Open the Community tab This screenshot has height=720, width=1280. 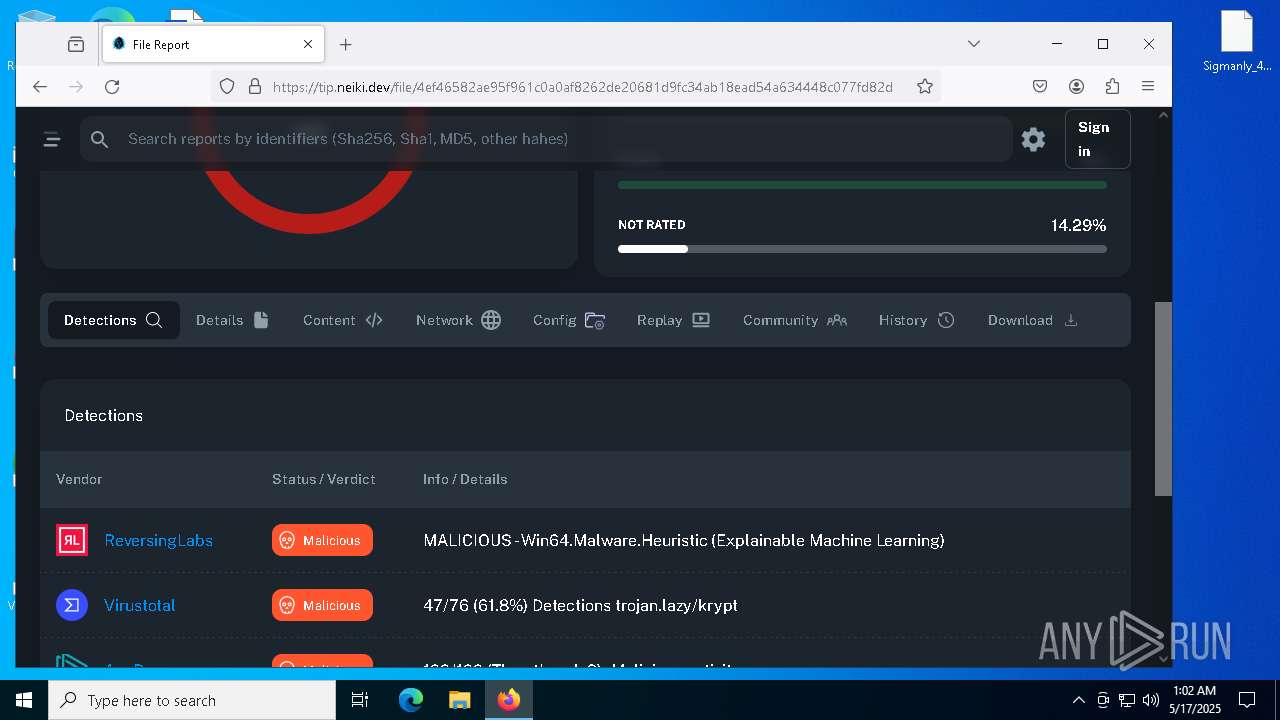click(795, 320)
